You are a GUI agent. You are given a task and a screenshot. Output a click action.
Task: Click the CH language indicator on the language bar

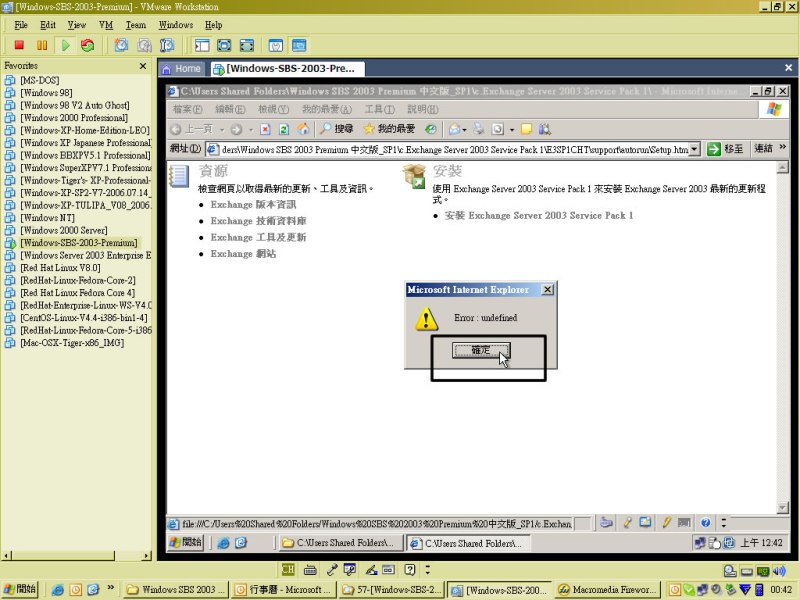tap(288, 569)
